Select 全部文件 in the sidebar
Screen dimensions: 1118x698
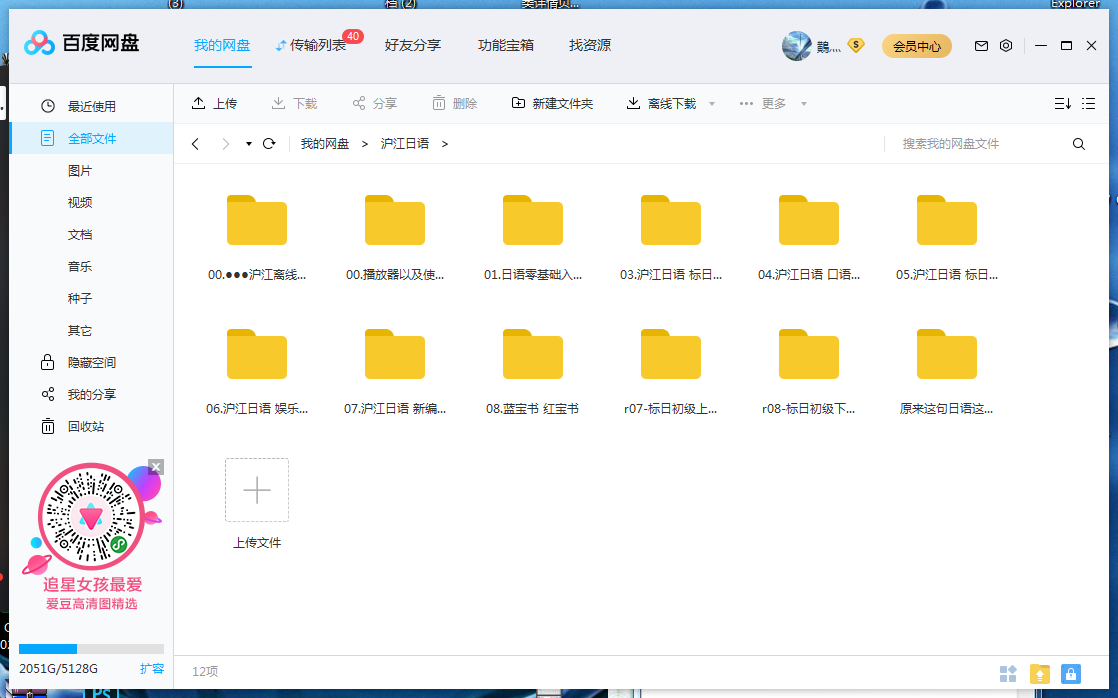tap(91, 138)
